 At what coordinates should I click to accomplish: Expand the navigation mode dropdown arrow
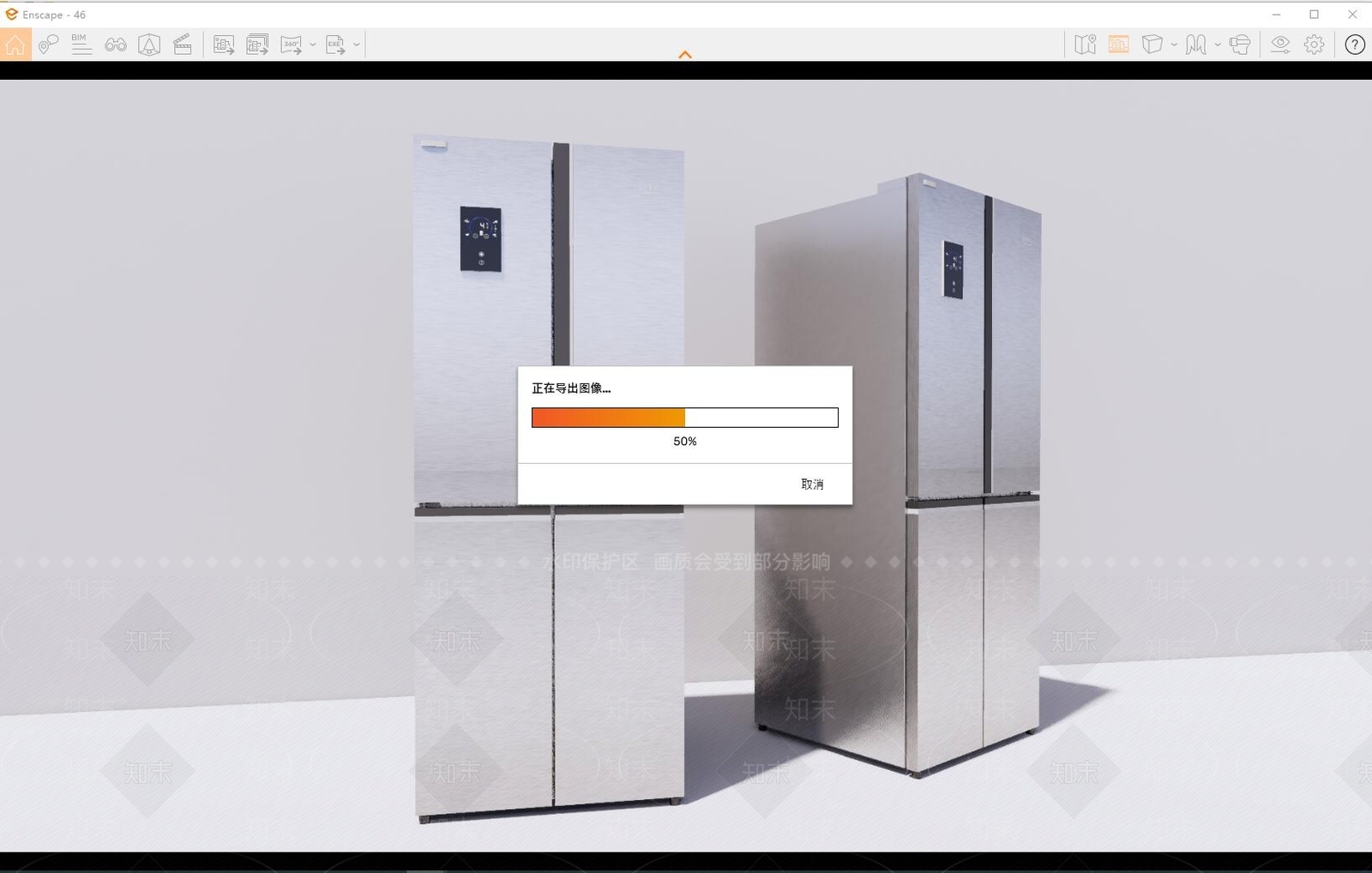tap(1218, 45)
